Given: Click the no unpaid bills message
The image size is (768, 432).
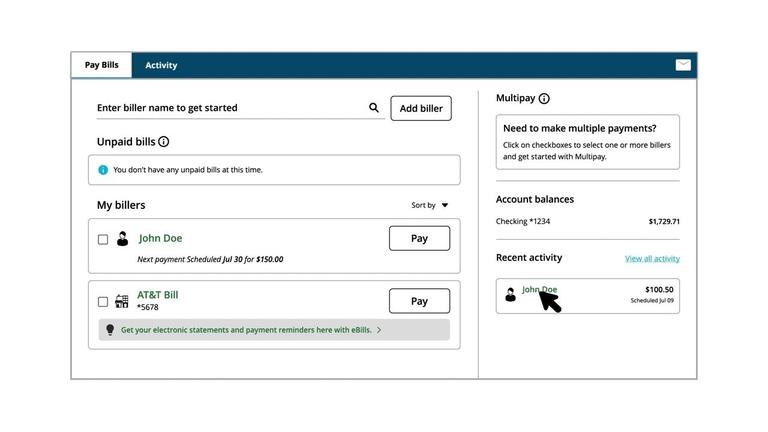Looking at the screenshot, I should (x=188, y=170).
